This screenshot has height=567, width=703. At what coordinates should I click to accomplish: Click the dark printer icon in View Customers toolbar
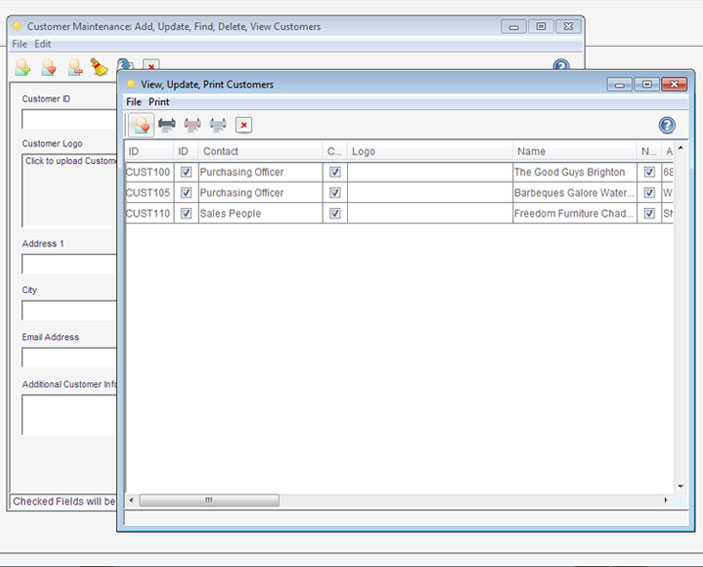click(x=167, y=125)
